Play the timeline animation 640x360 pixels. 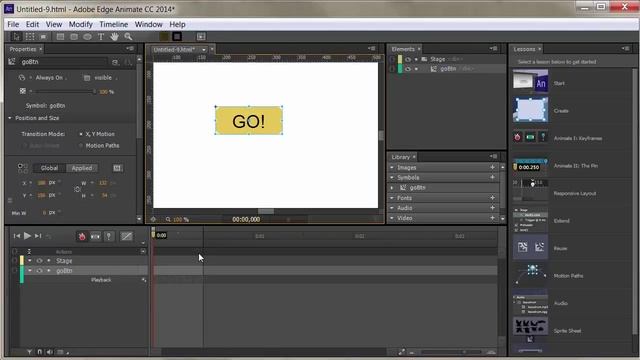tap(27, 236)
